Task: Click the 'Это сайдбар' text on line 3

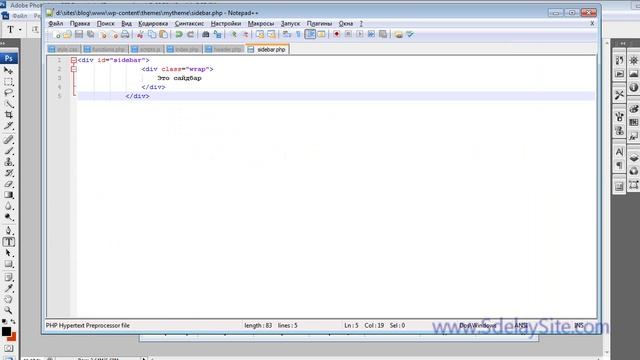Action: coord(179,78)
